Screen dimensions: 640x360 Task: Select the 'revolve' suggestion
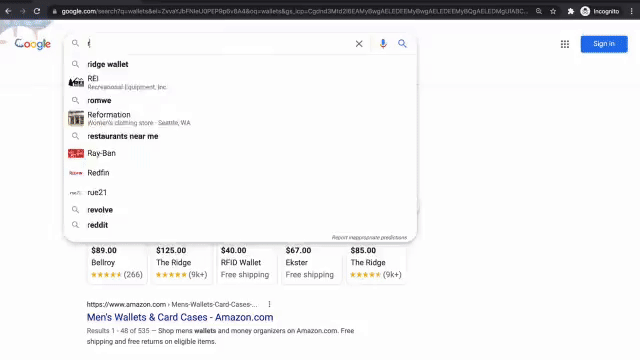(240, 210)
